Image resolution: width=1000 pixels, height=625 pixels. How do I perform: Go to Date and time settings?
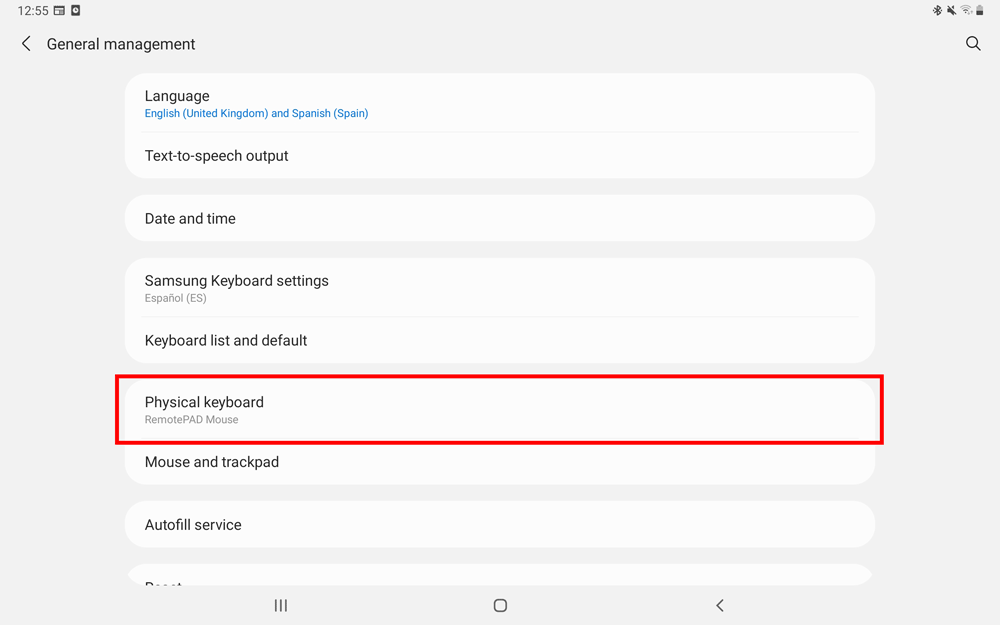[x=500, y=218]
